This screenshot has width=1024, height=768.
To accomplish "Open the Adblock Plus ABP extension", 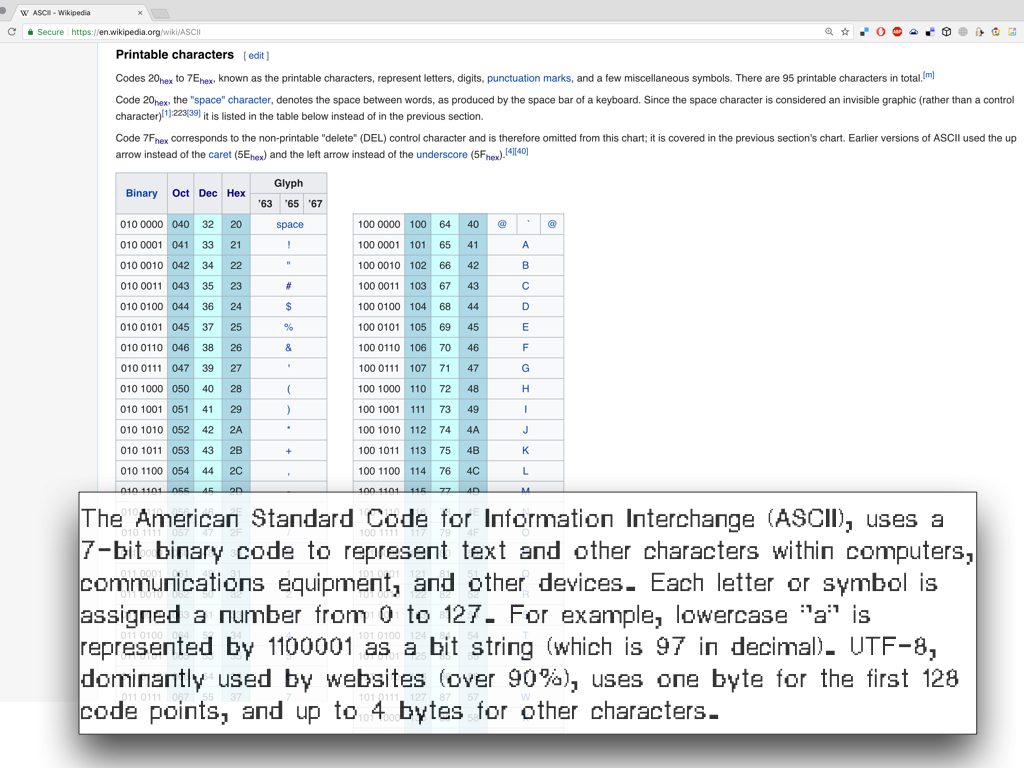I will pos(897,31).
